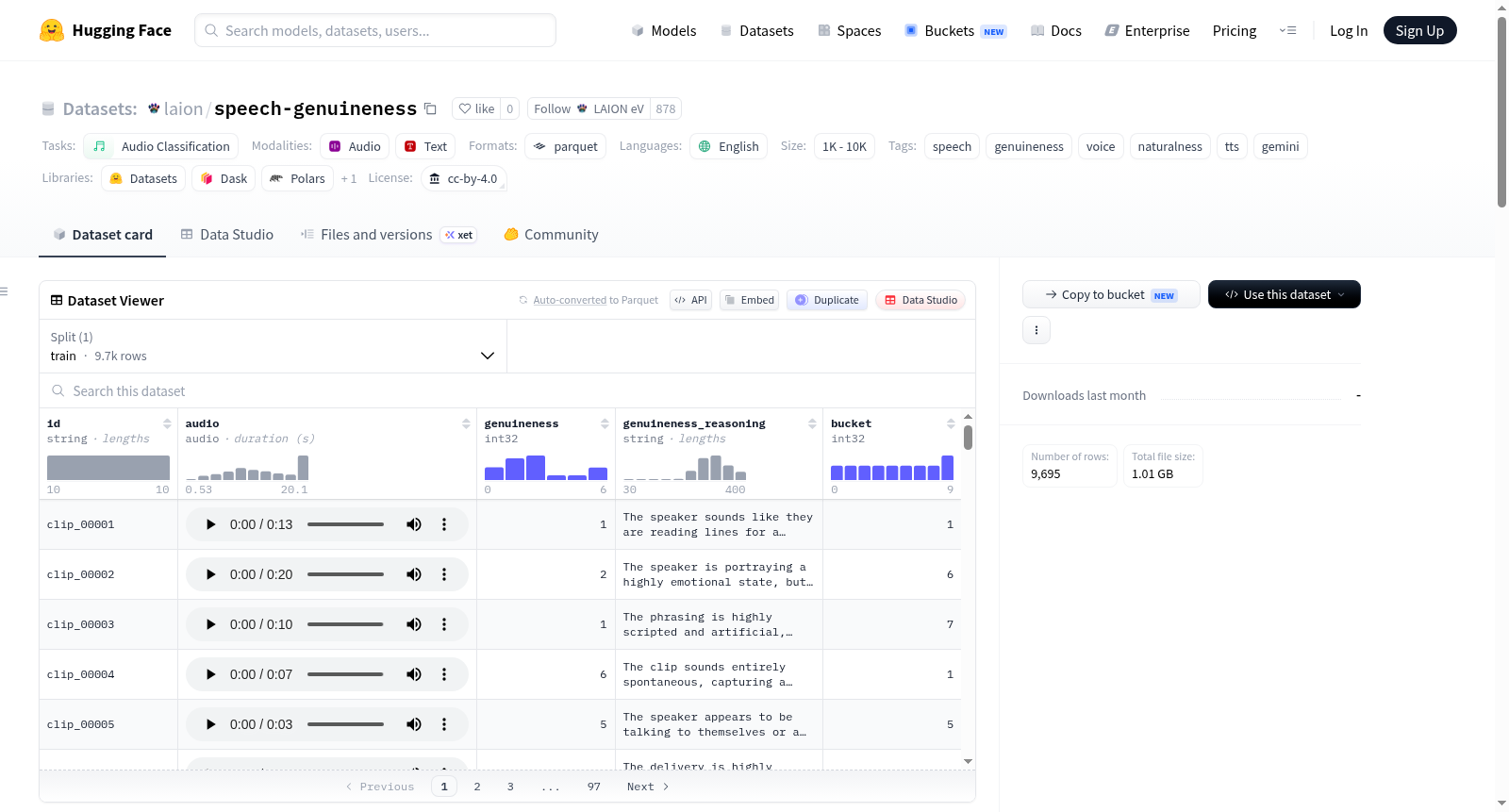Switch to the Dataset card tab

point(103,235)
